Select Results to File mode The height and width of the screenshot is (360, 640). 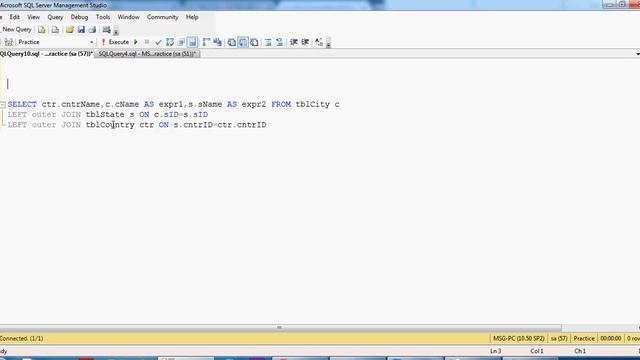[254, 42]
